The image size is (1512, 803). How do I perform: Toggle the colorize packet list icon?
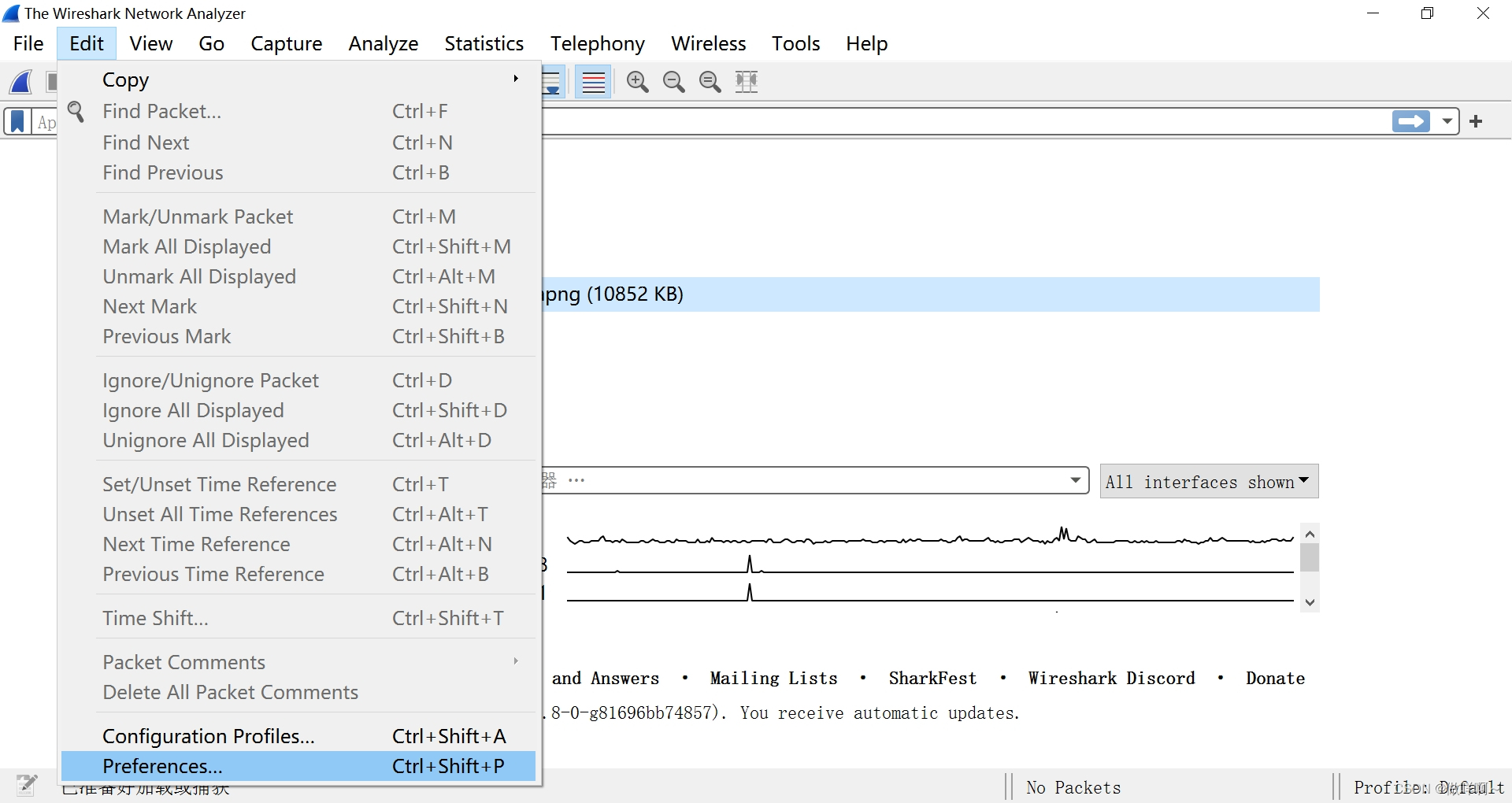click(x=594, y=82)
